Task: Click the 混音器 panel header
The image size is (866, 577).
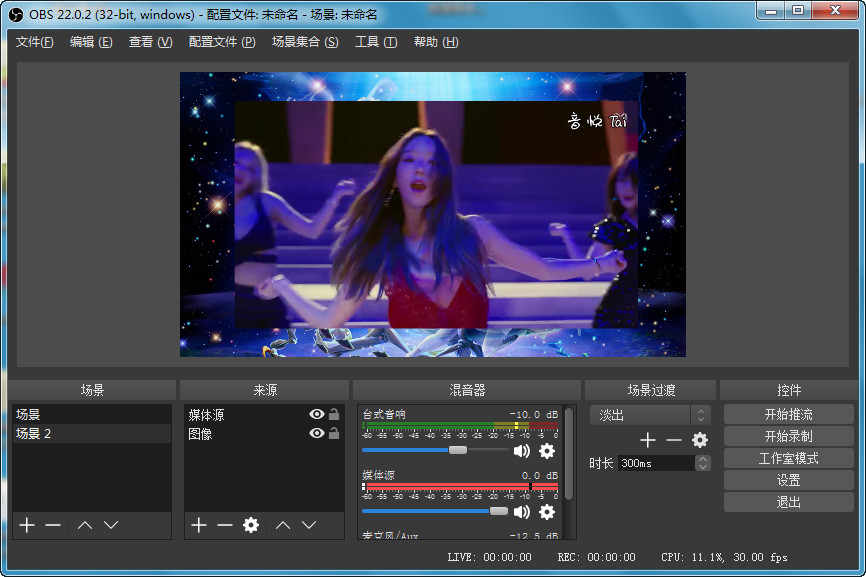Action: (467, 390)
